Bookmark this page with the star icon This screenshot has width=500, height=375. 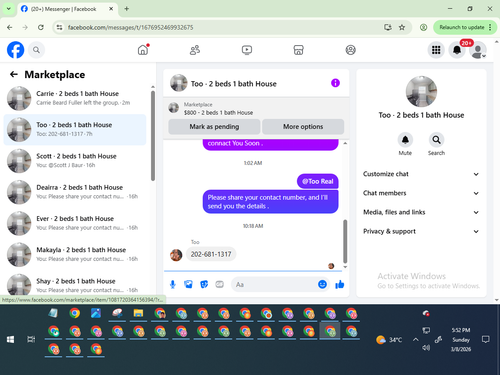coord(402,27)
